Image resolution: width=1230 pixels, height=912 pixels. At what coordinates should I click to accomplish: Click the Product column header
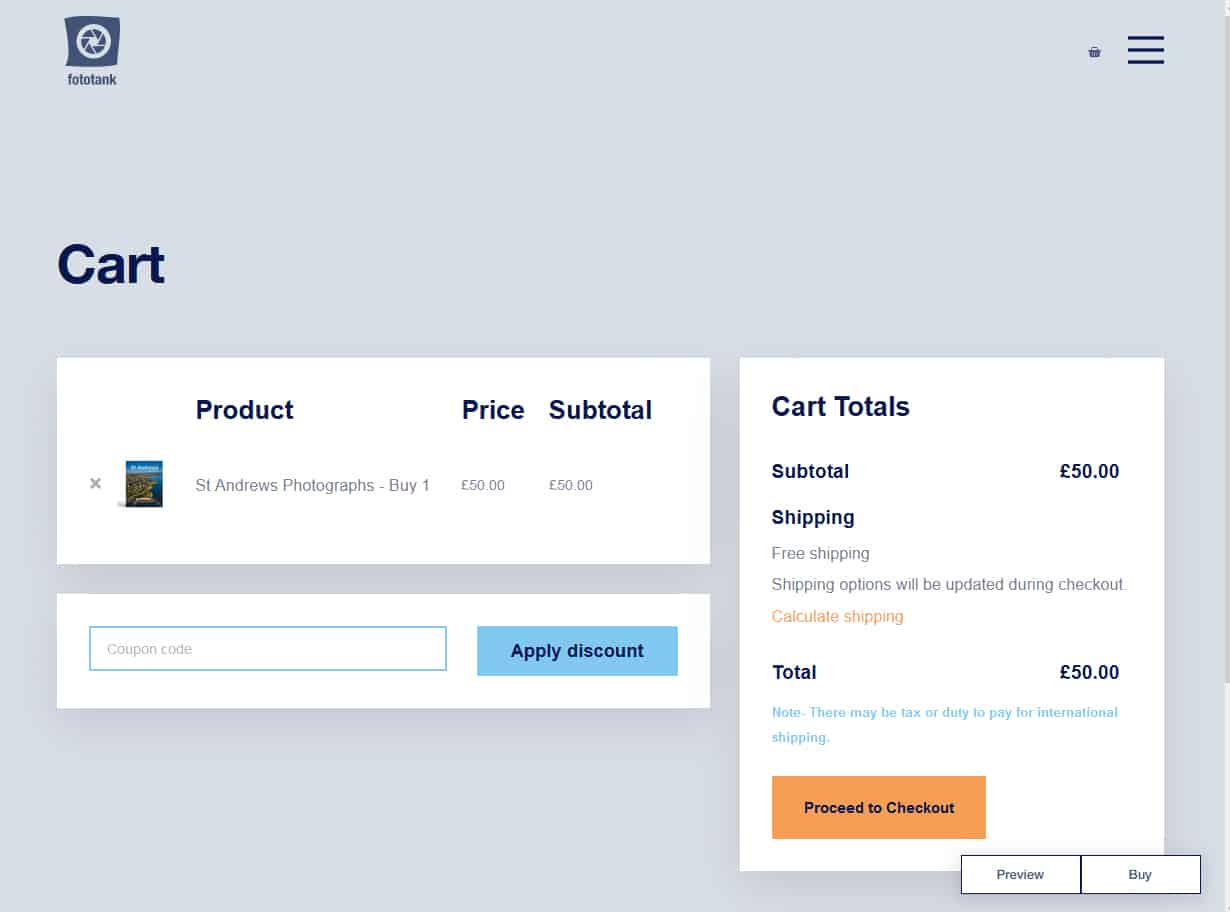pyautogui.click(x=244, y=410)
